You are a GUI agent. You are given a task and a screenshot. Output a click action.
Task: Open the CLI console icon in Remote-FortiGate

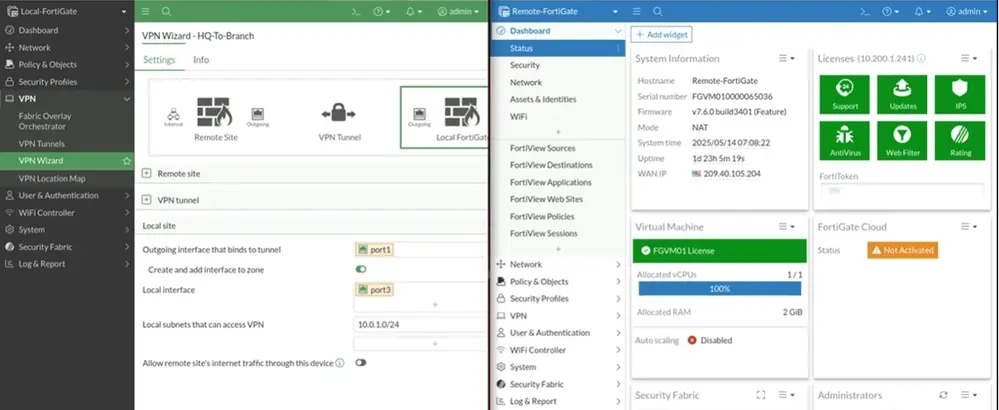865,11
